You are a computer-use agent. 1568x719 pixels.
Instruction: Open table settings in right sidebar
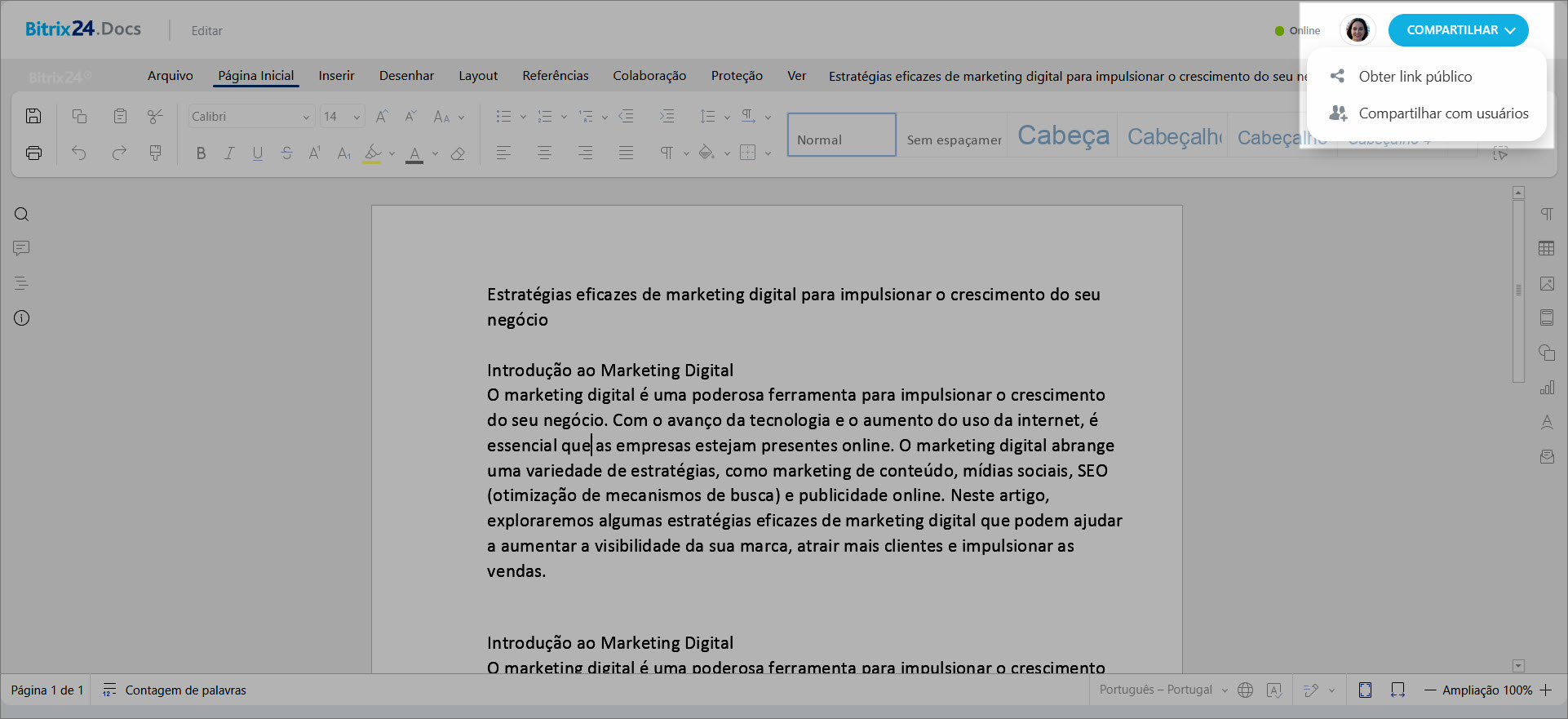coord(1546,248)
